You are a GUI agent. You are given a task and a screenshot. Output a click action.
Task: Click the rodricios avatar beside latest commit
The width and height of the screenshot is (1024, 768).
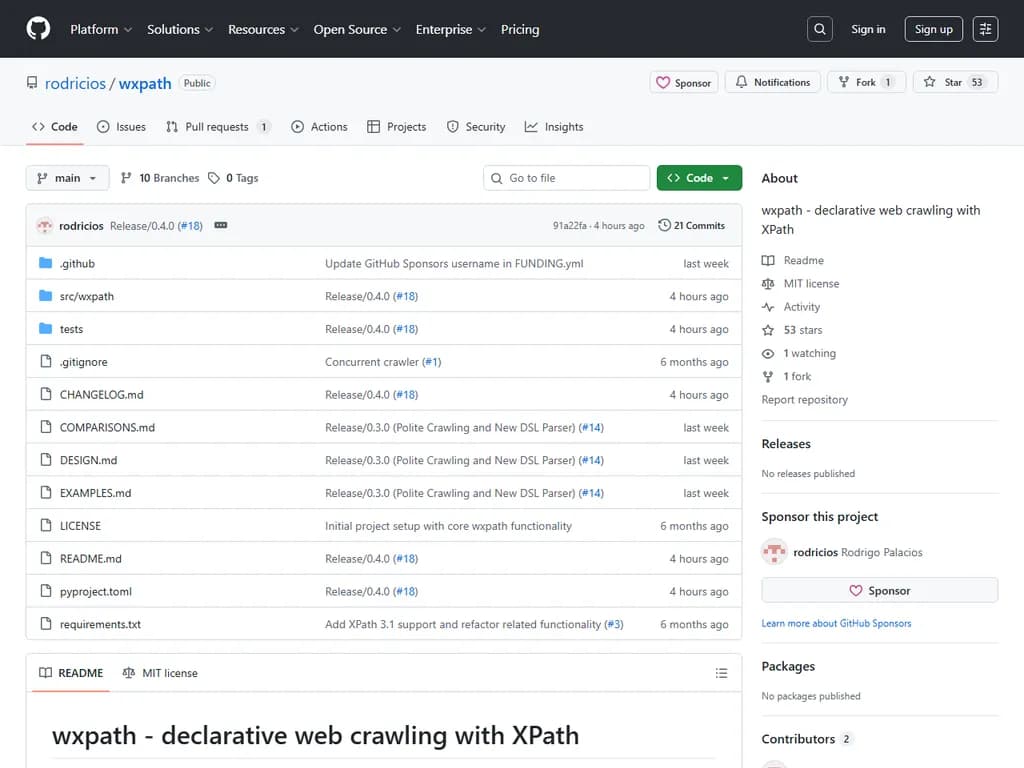(x=44, y=225)
